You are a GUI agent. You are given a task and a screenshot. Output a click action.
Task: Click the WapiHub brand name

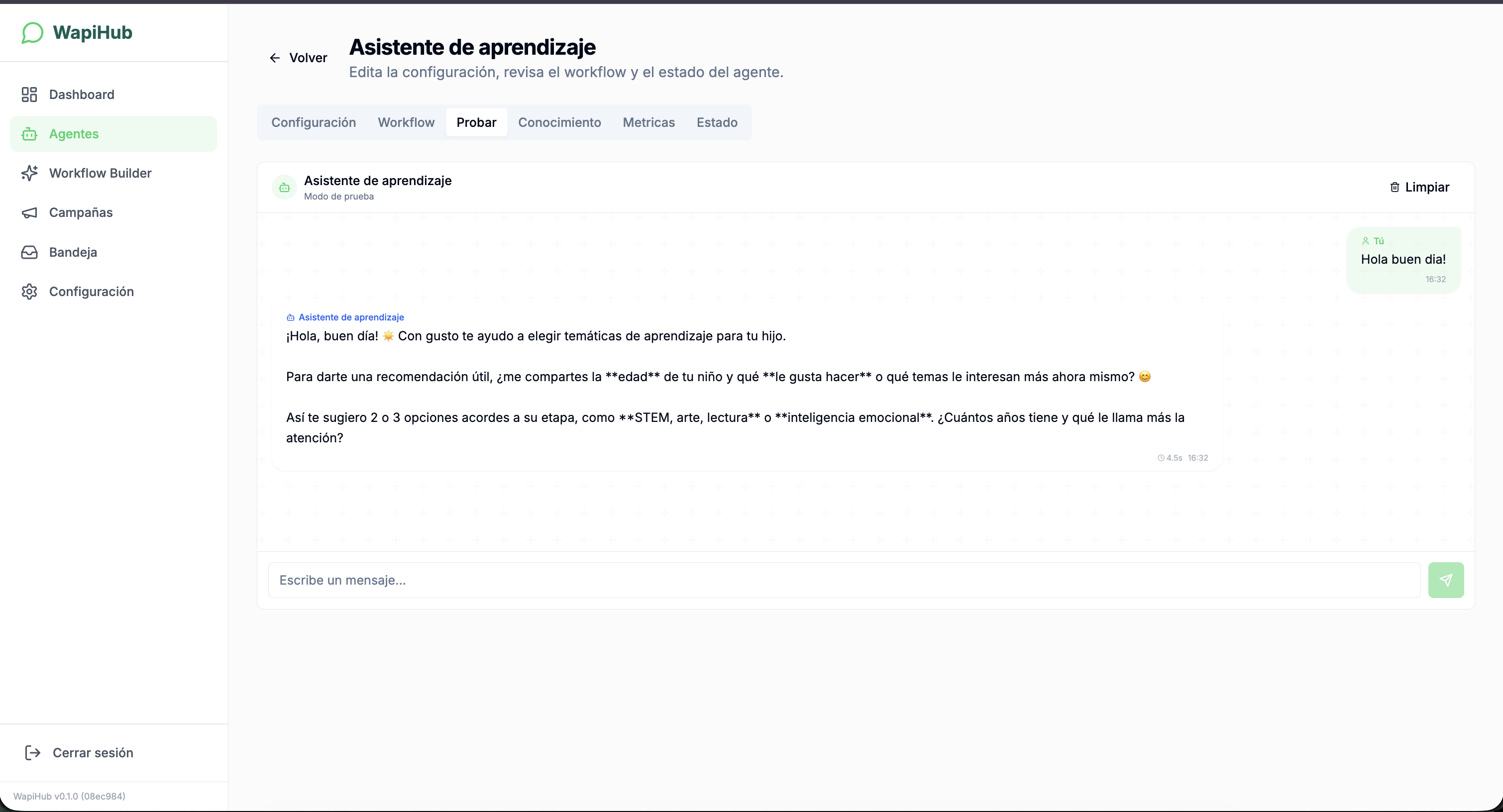(92, 33)
